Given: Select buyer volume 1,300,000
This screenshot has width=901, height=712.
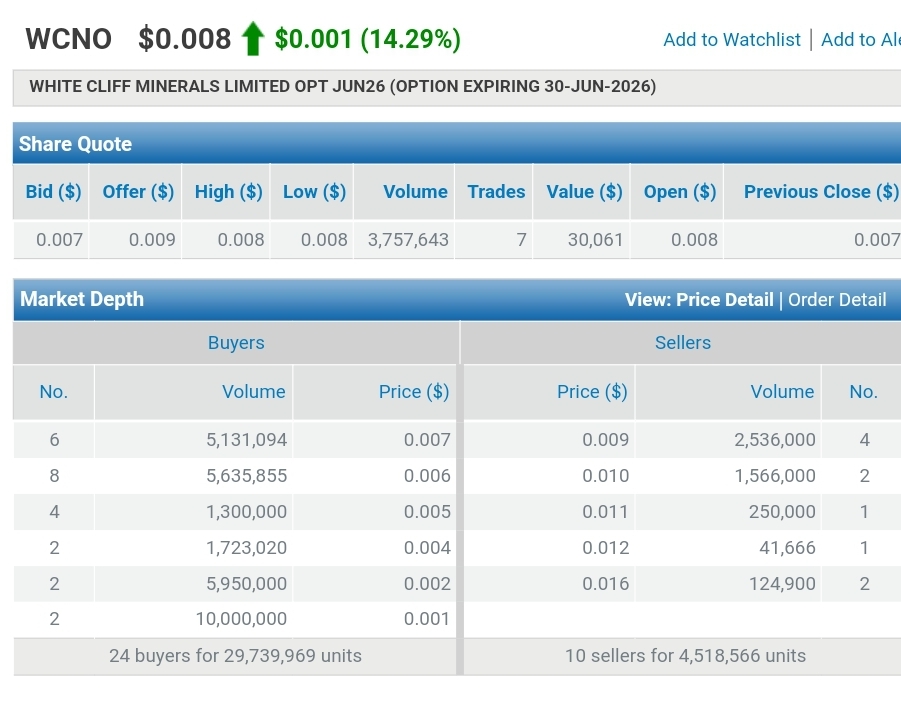Looking at the screenshot, I should (x=247, y=511).
